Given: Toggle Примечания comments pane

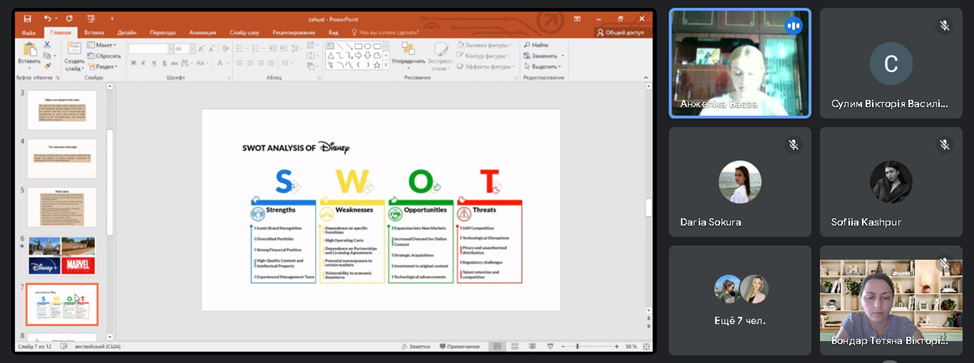Looking at the screenshot, I should coord(459,346).
